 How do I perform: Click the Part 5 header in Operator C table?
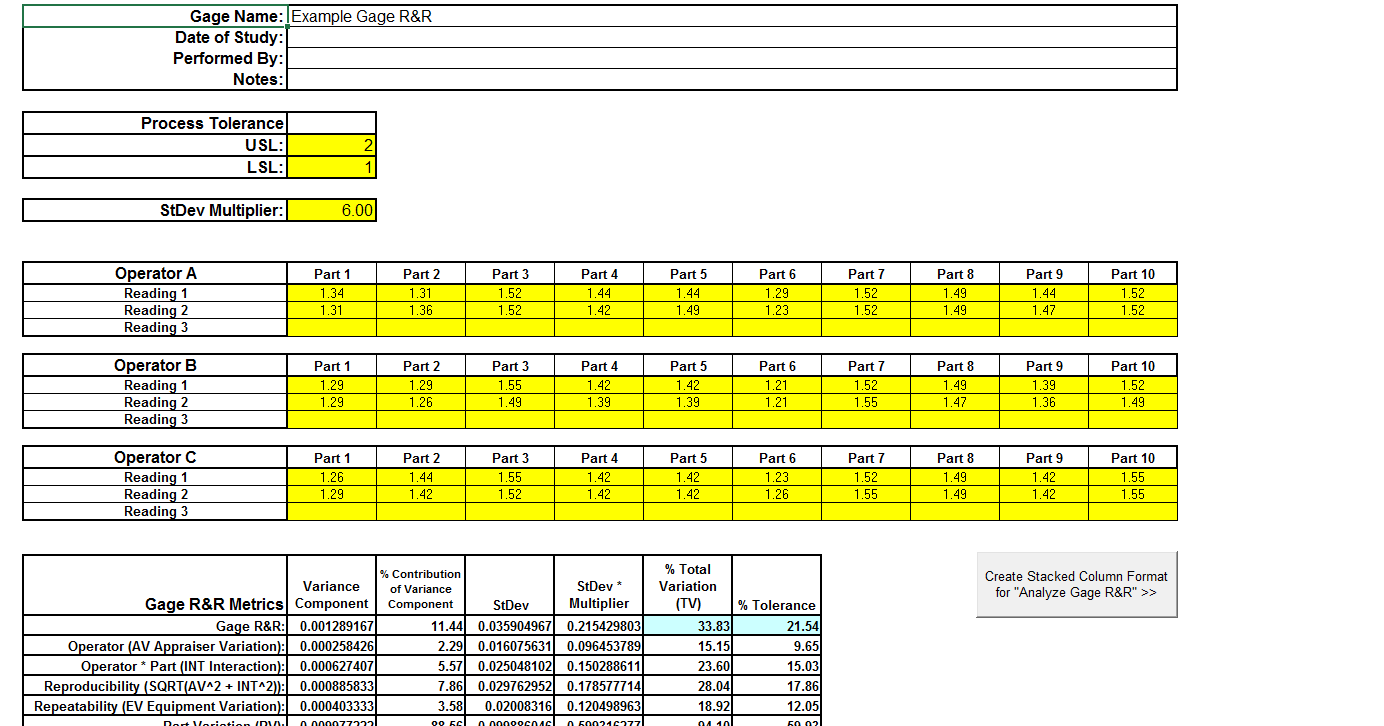688,458
